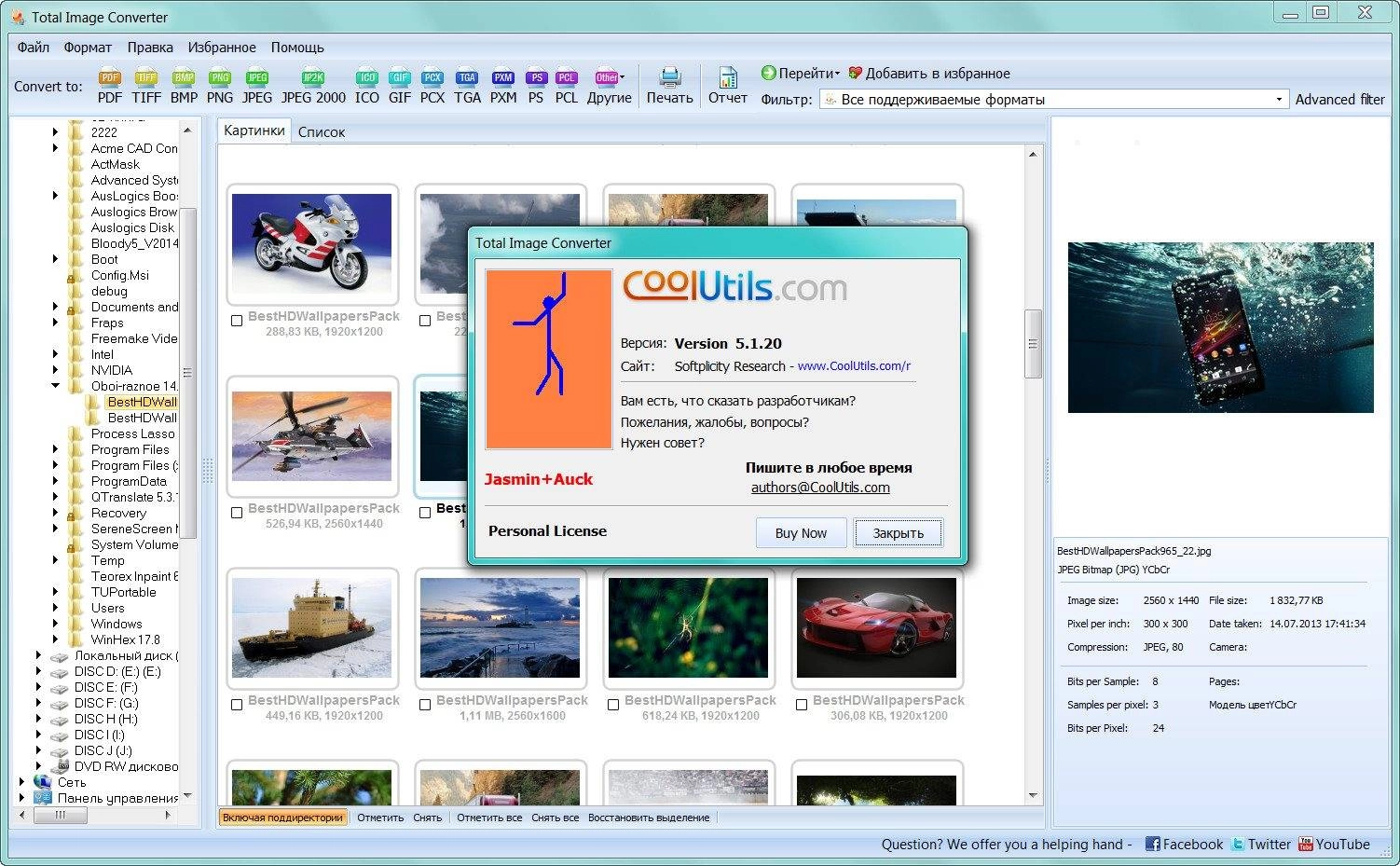1400x866 pixels.
Task: Select BMP conversion icon
Action: (184, 85)
